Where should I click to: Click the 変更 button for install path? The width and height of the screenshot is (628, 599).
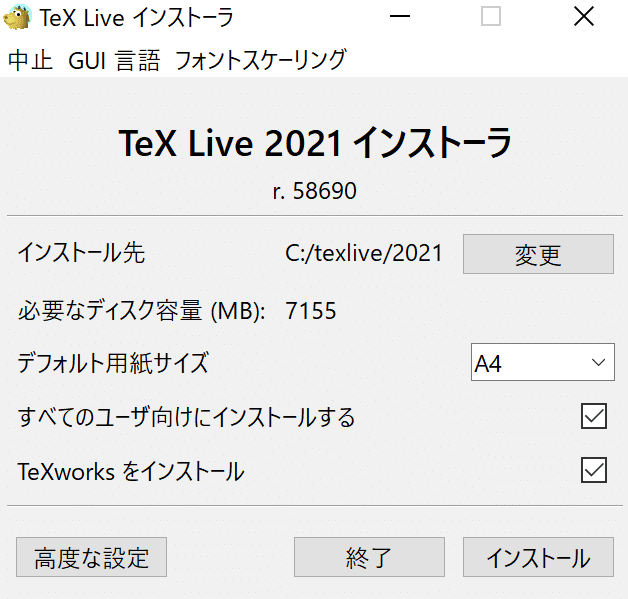point(538,254)
